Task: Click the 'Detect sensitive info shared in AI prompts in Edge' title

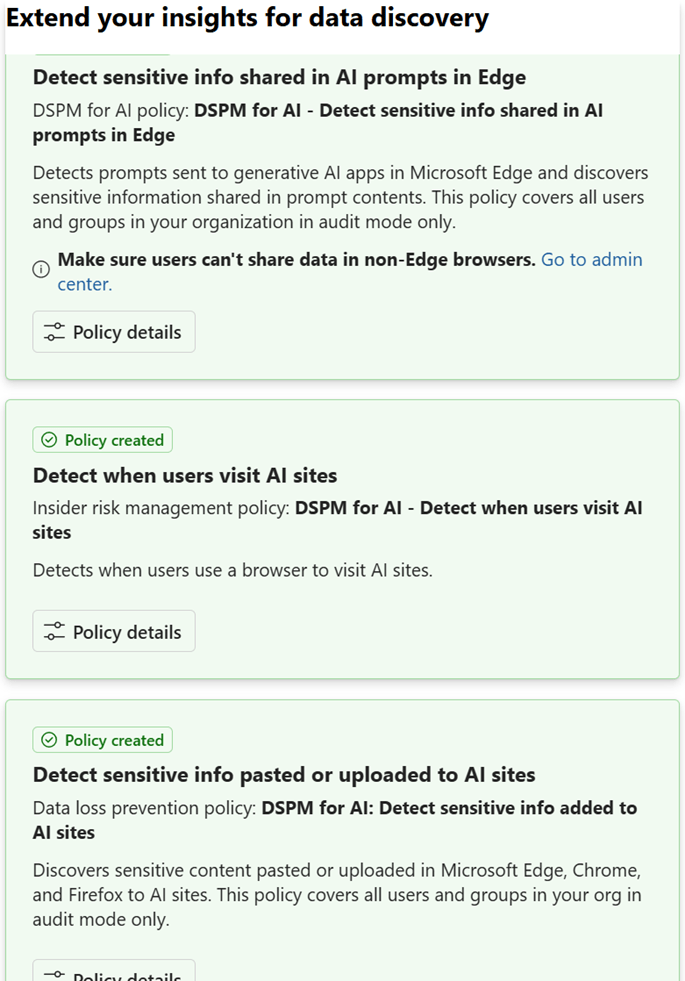Action: 279,77
